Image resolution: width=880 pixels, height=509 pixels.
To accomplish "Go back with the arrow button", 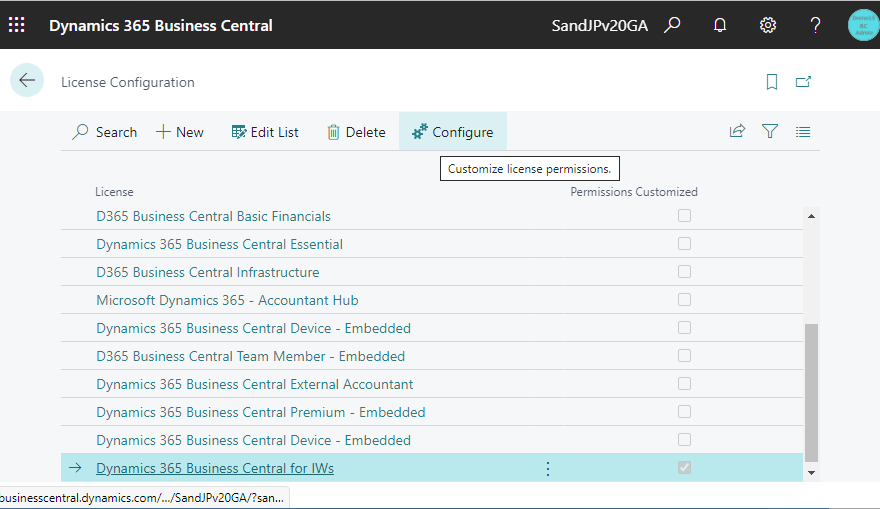I will tap(26, 80).
